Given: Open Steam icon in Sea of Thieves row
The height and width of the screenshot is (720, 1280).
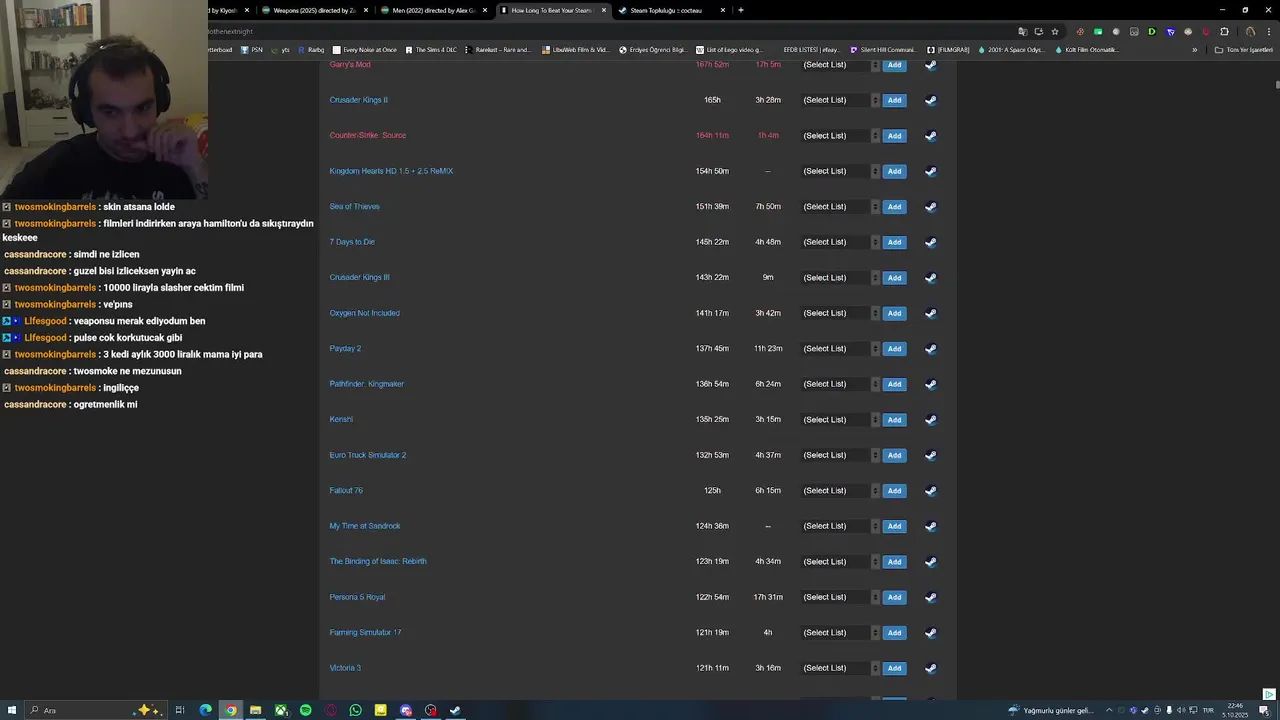Looking at the screenshot, I should [x=930, y=207].
